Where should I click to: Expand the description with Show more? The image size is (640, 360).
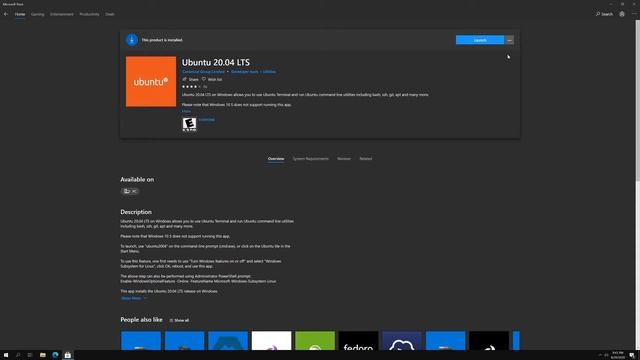(133, 298)
